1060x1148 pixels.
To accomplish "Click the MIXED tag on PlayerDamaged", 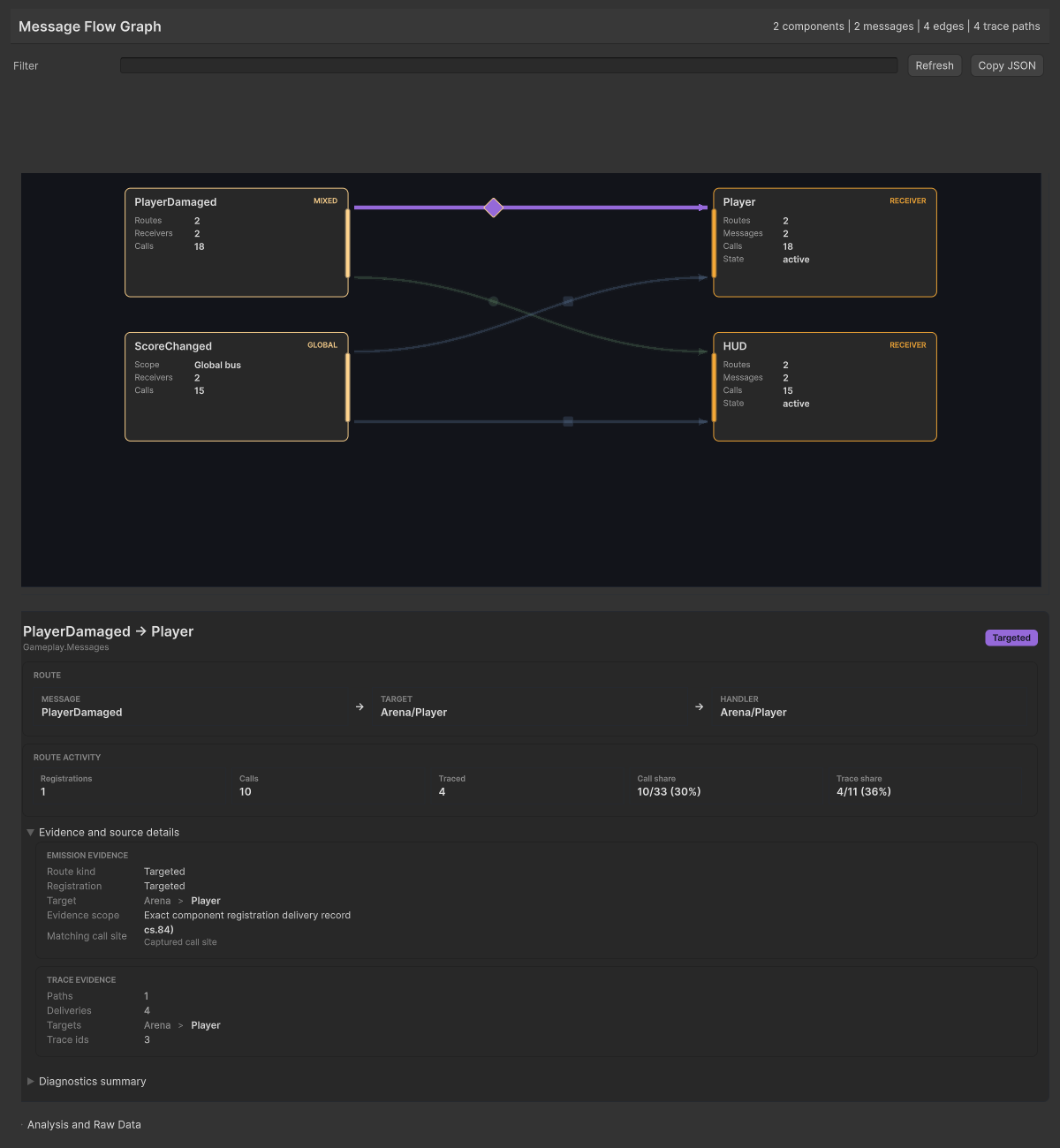I will [325, 201].
